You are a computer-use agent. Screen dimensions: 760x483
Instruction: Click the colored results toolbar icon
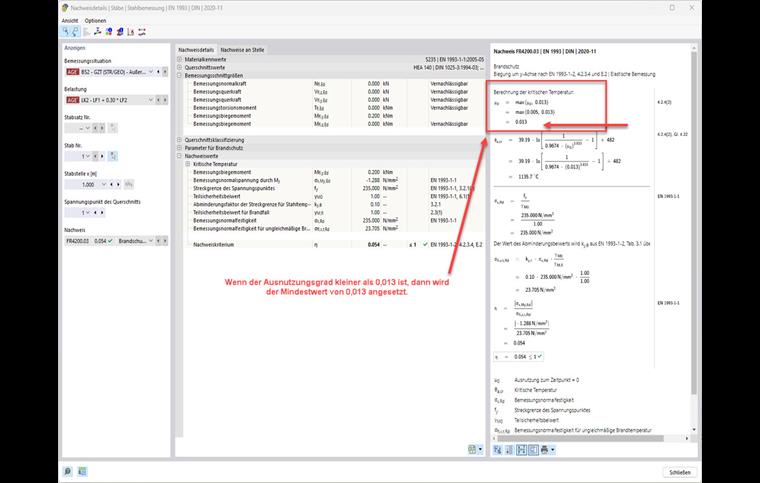(109, 32)
